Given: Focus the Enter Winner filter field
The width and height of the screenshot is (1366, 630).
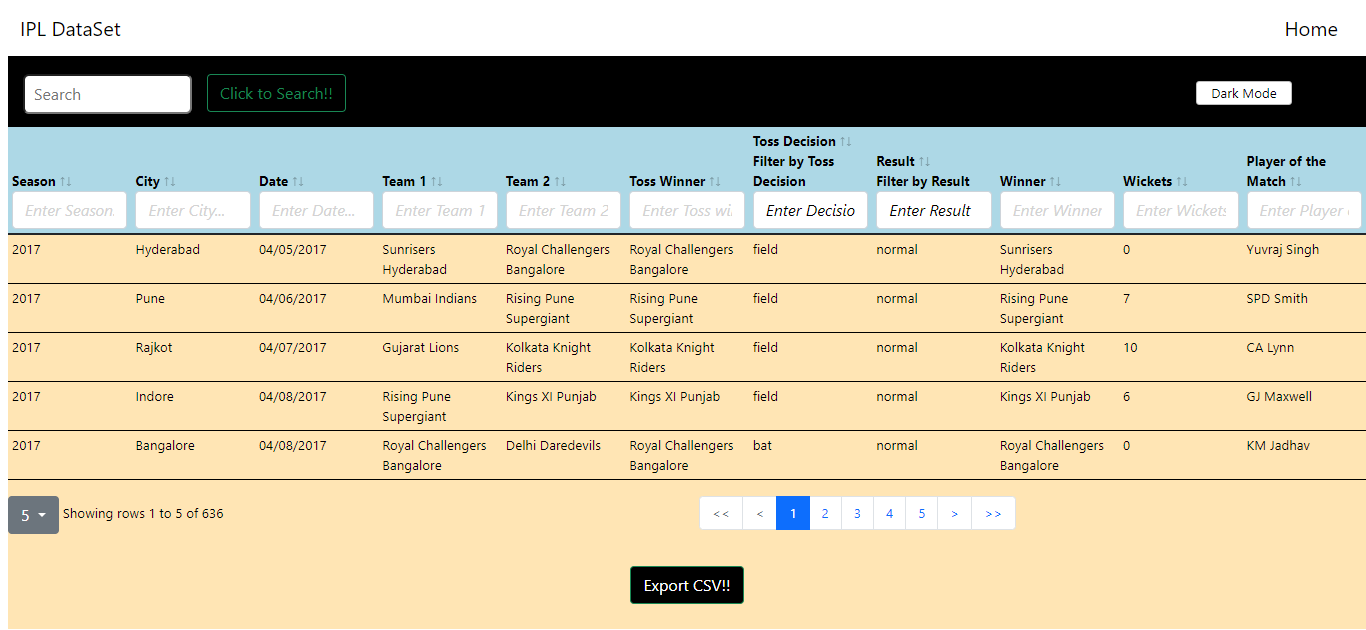Looking at the screenshot, I should (1057, 210).
